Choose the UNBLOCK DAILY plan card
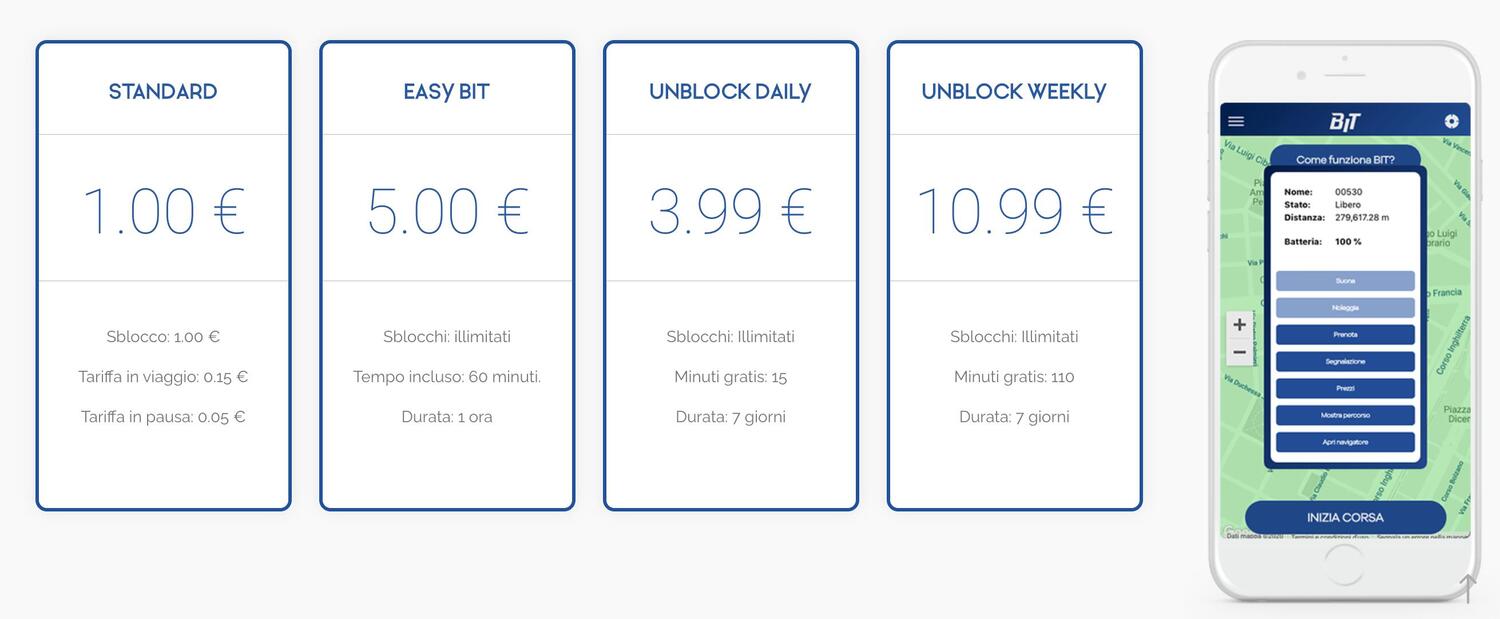Viewport: 1500px width, 619px height. [x=731, y=276]
